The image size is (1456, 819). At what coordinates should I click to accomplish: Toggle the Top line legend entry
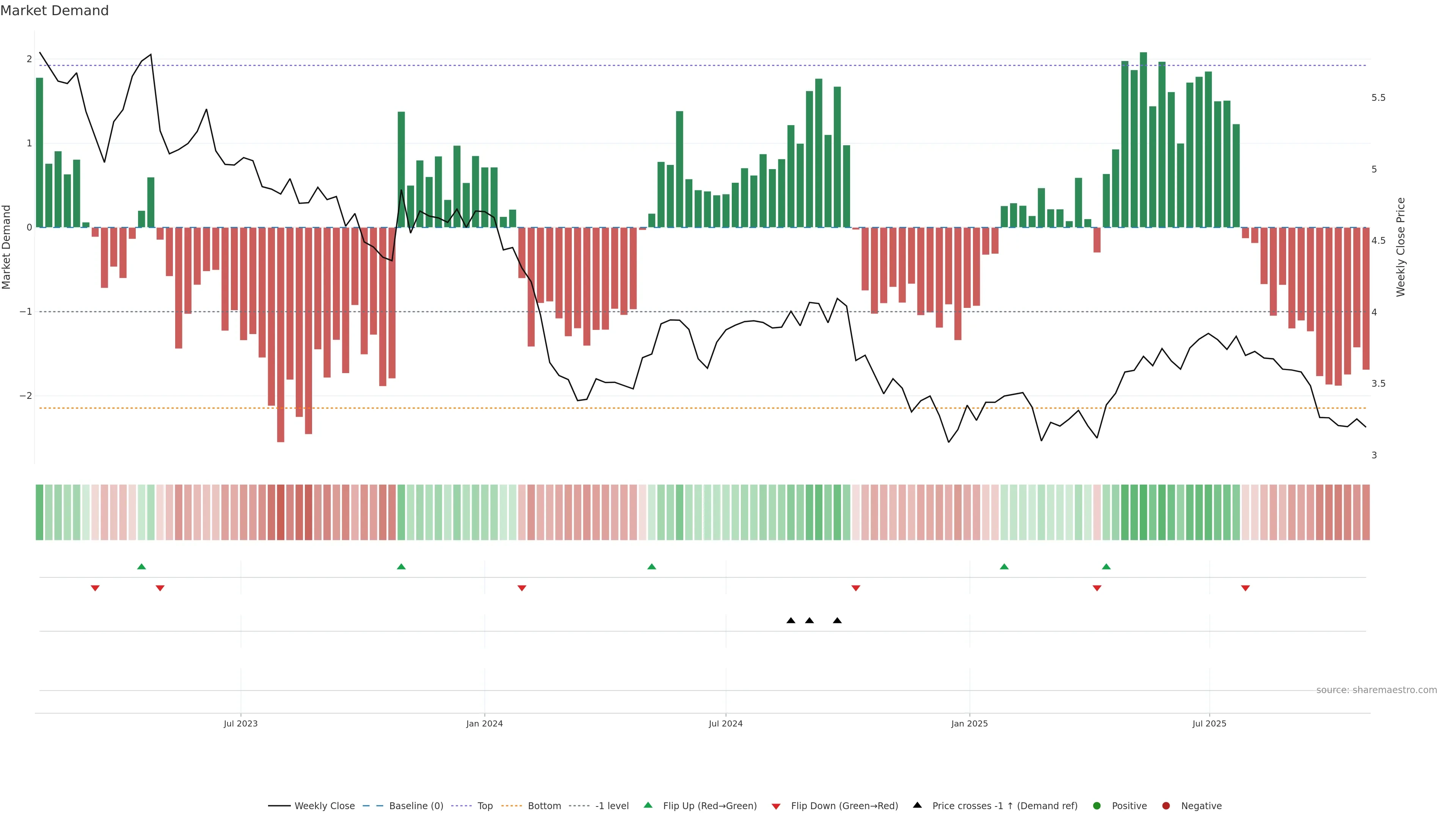[x=485, y=805]
